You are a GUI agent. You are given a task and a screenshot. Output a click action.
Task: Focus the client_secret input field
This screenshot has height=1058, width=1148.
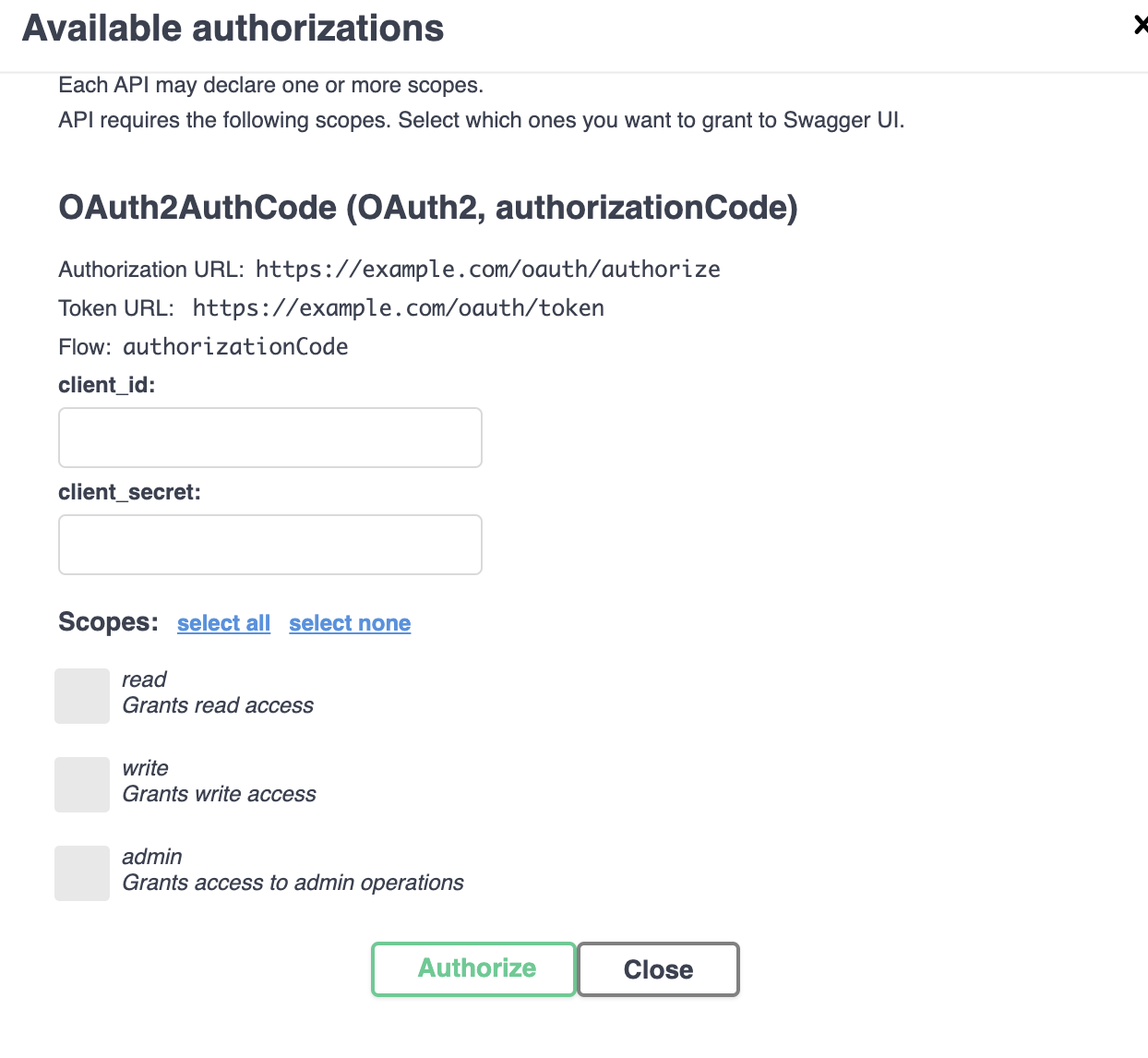tap(270, 545)
